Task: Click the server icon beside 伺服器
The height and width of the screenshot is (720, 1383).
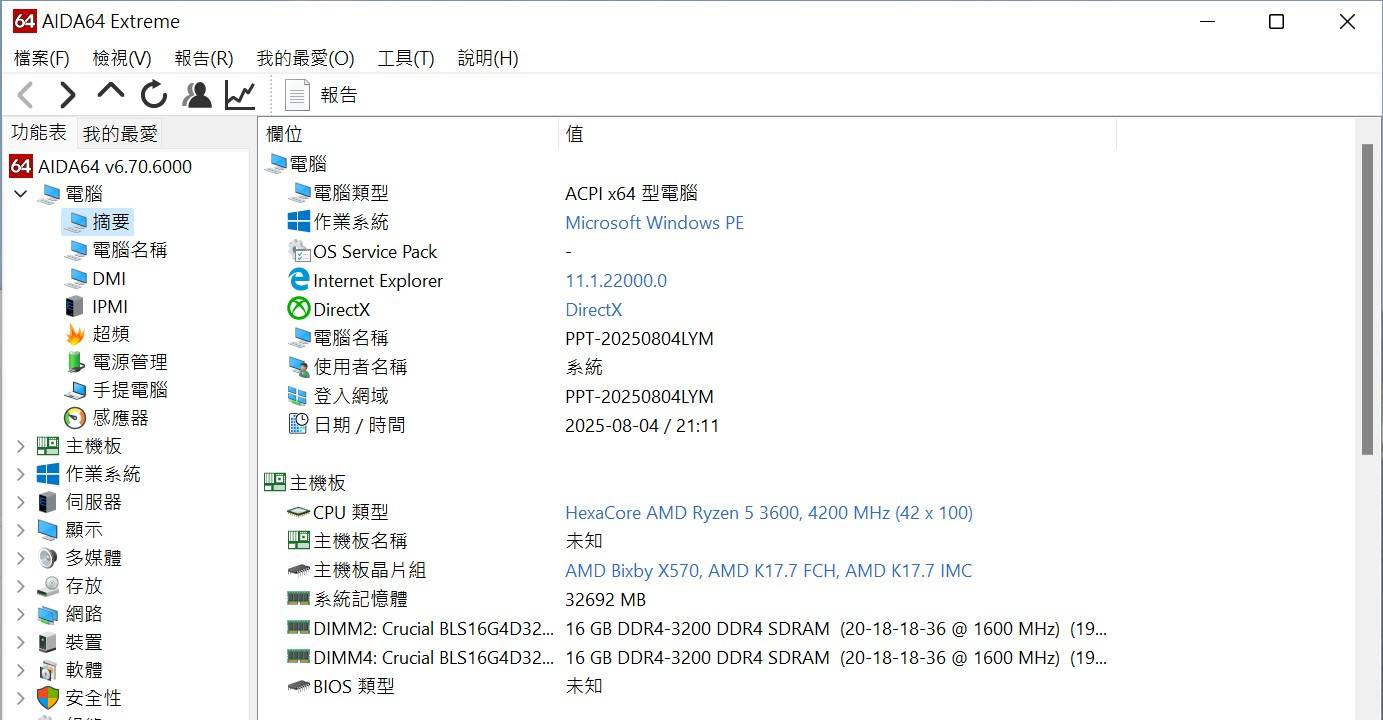Action: [48, 502]
